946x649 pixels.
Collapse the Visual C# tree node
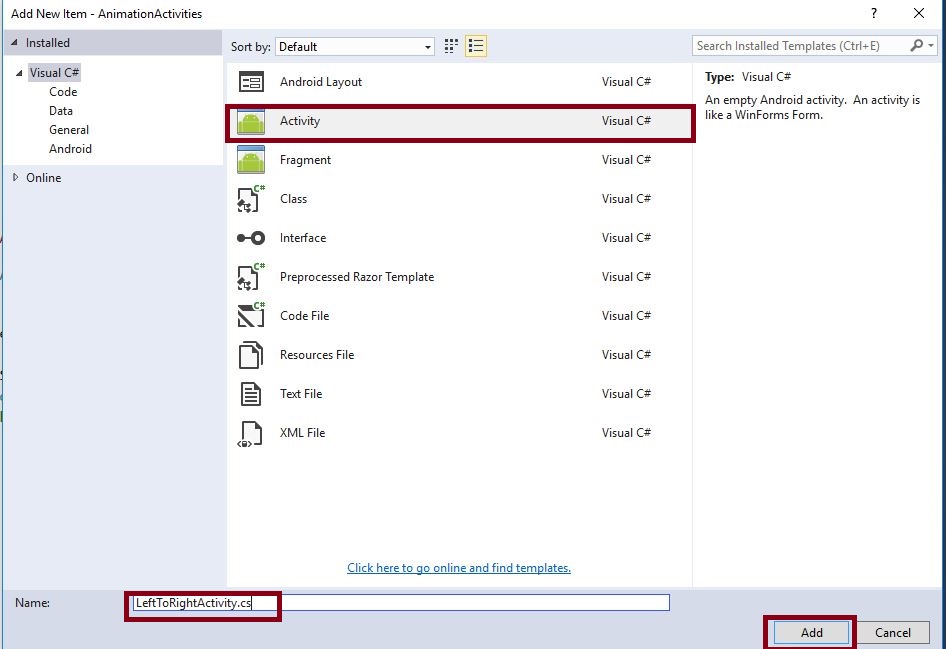(19, 73)
